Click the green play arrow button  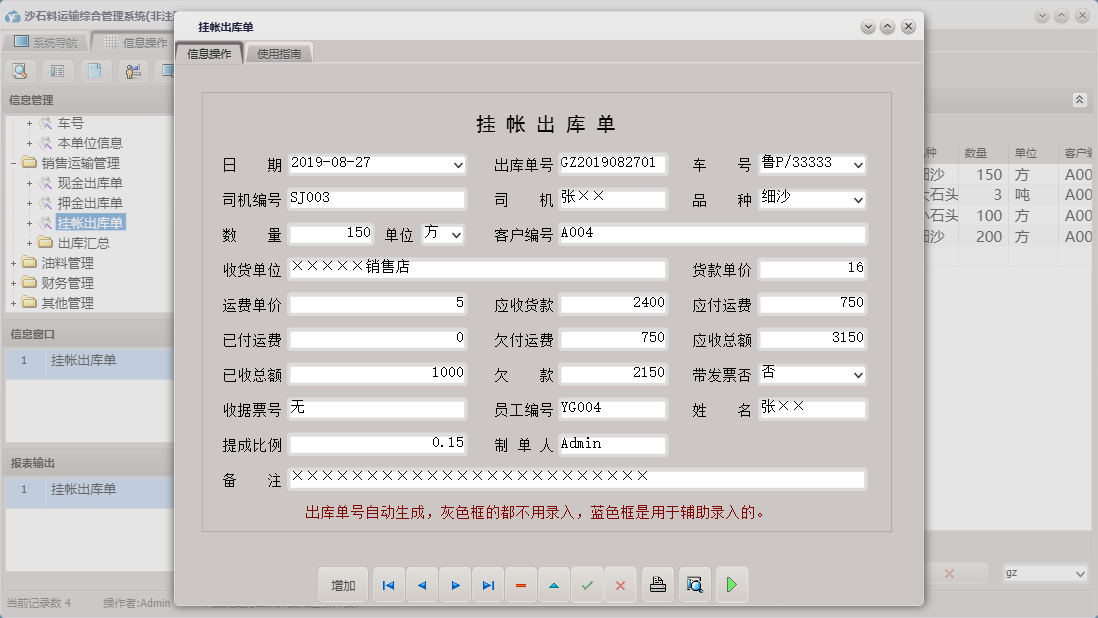(731, 585)
